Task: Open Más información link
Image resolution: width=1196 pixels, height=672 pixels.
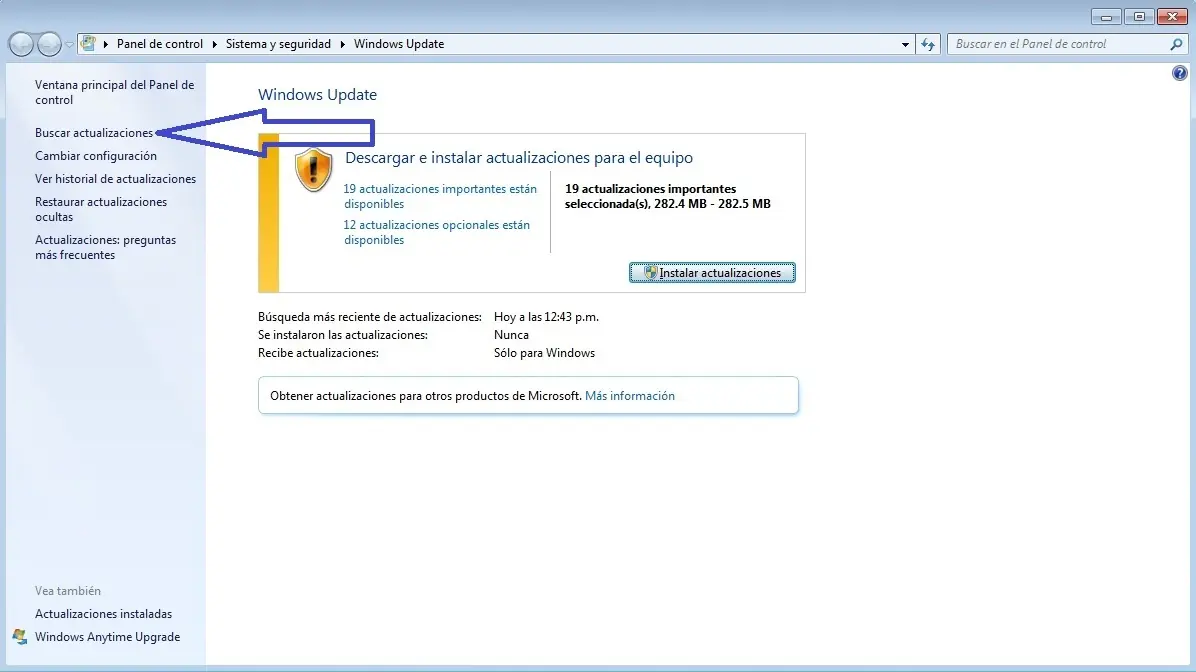Action: 629,396
